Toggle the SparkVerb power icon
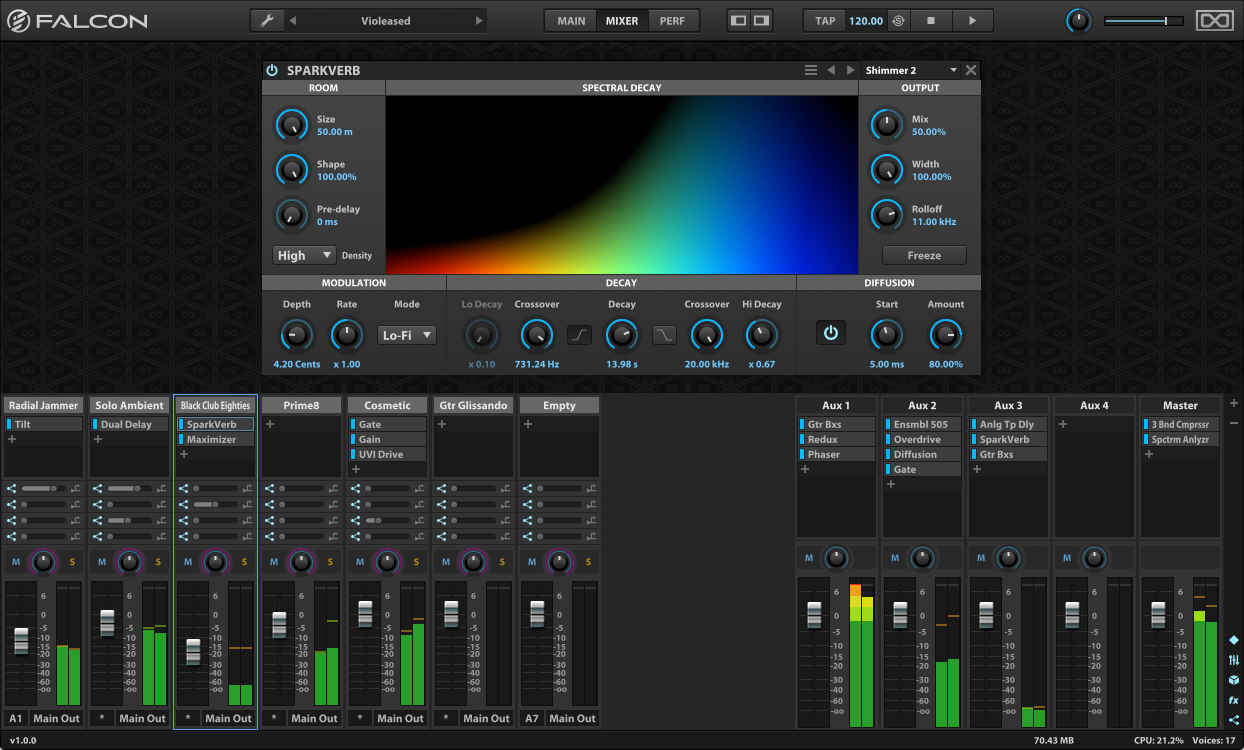Viewport: 1244px width, 750px height. pos(272,70)
